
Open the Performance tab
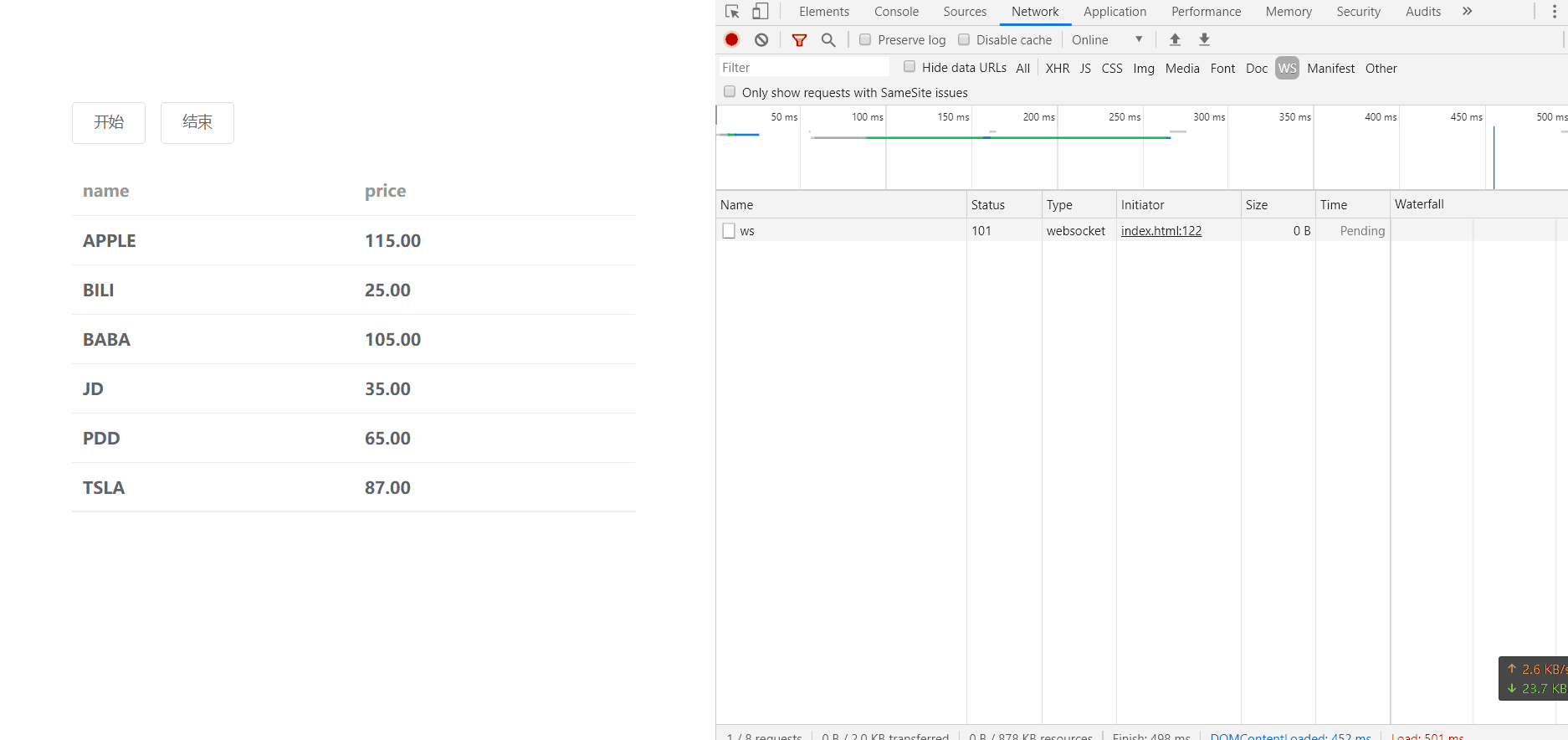coord(1206,12)
